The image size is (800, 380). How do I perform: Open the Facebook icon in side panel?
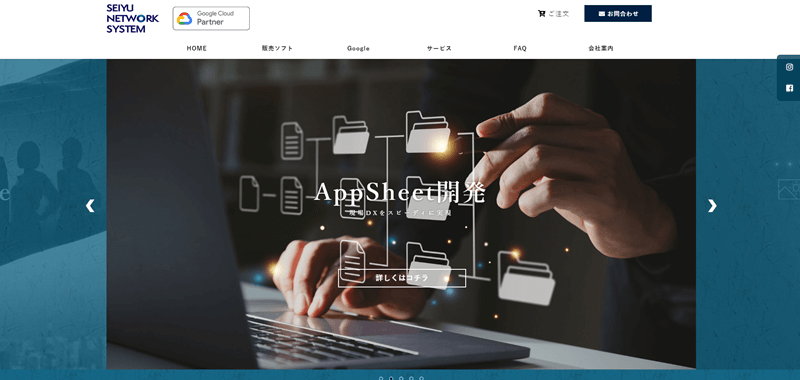click(x=789, y=88)
